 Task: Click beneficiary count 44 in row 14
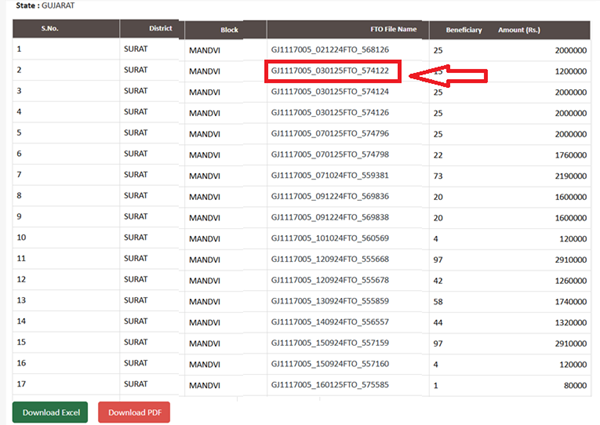click(438, 322)
